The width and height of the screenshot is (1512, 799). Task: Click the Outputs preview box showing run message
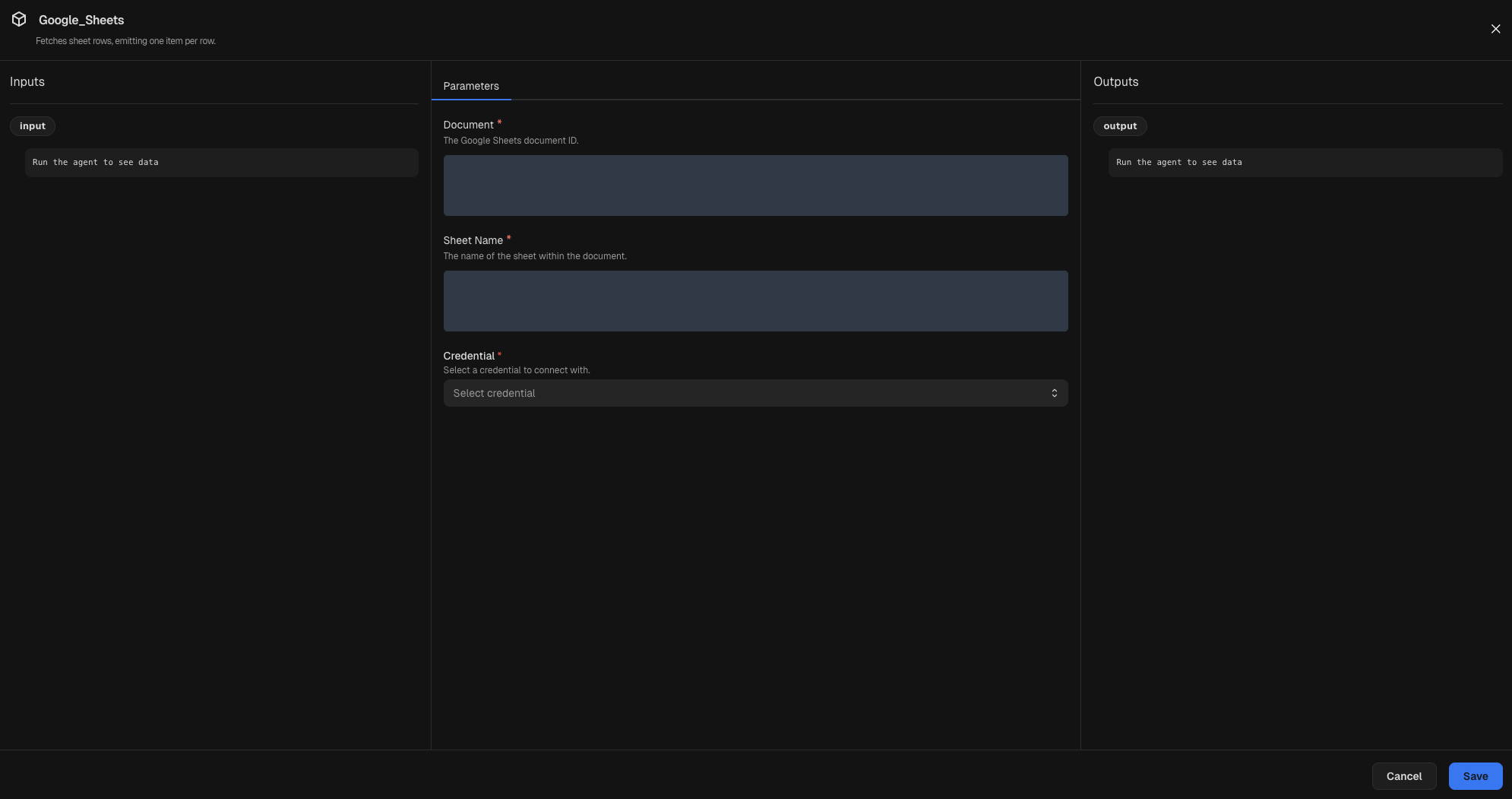pos(1304,162)
